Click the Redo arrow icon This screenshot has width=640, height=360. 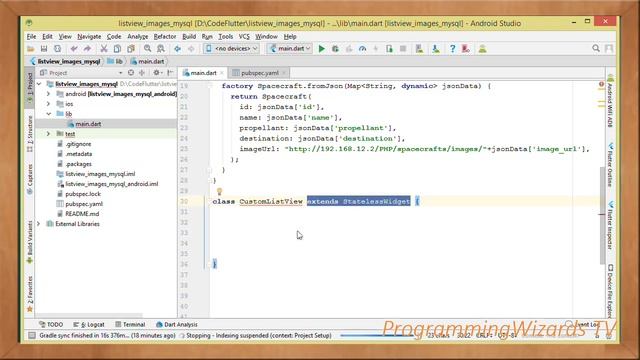87,49
